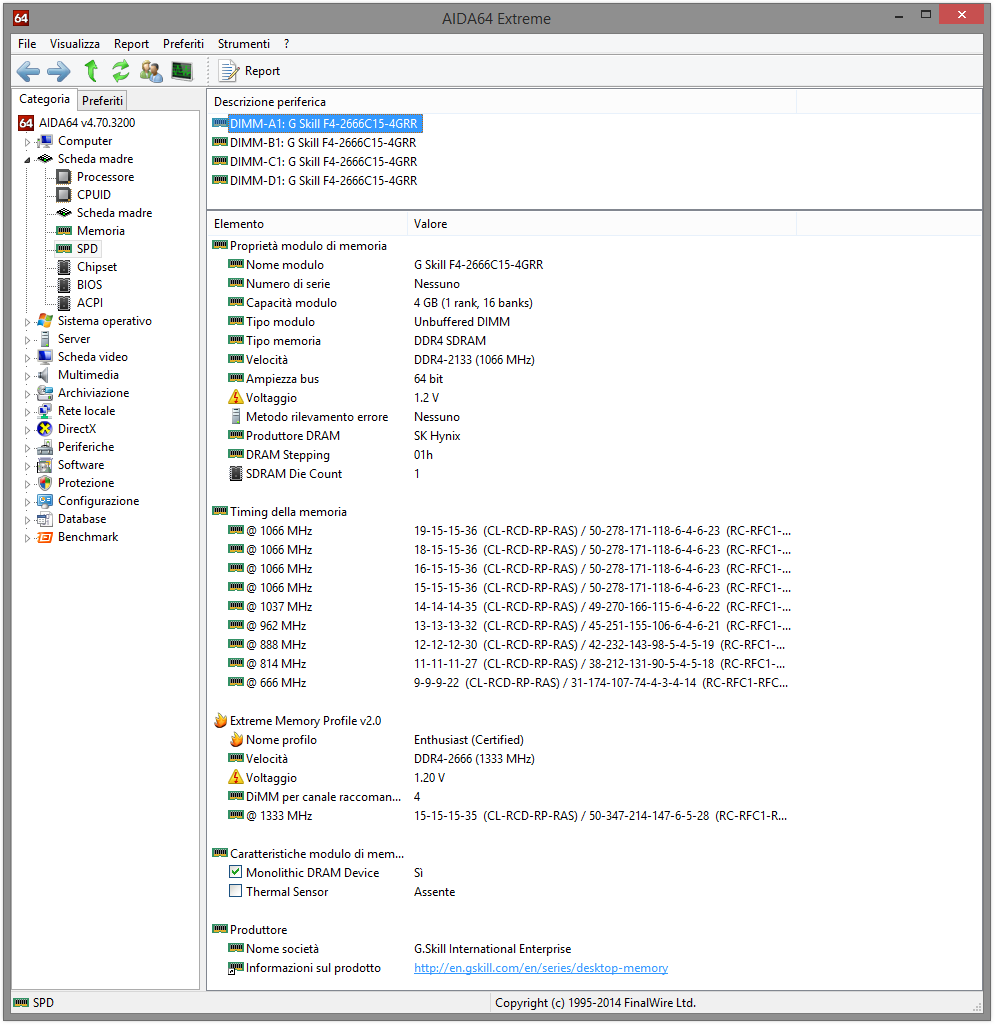The height and width of the screenshot is (1026, 996).
Task: Expand the Sistema operativo node
Action: point(27,322)
